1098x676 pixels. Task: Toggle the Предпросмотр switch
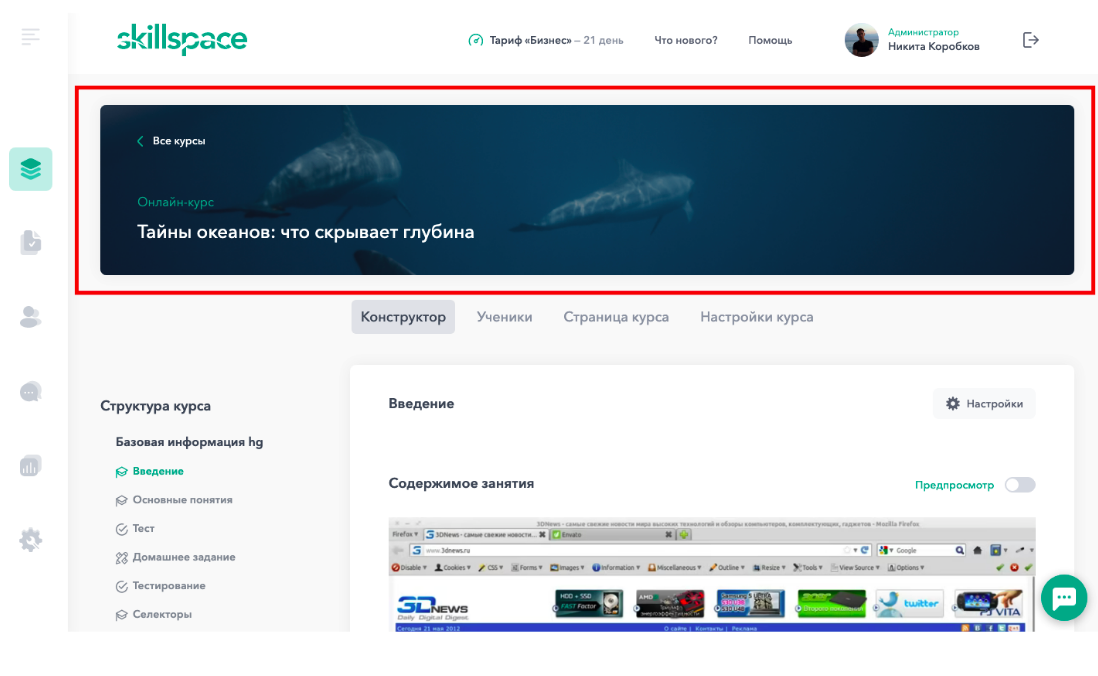pos(1020,485)
